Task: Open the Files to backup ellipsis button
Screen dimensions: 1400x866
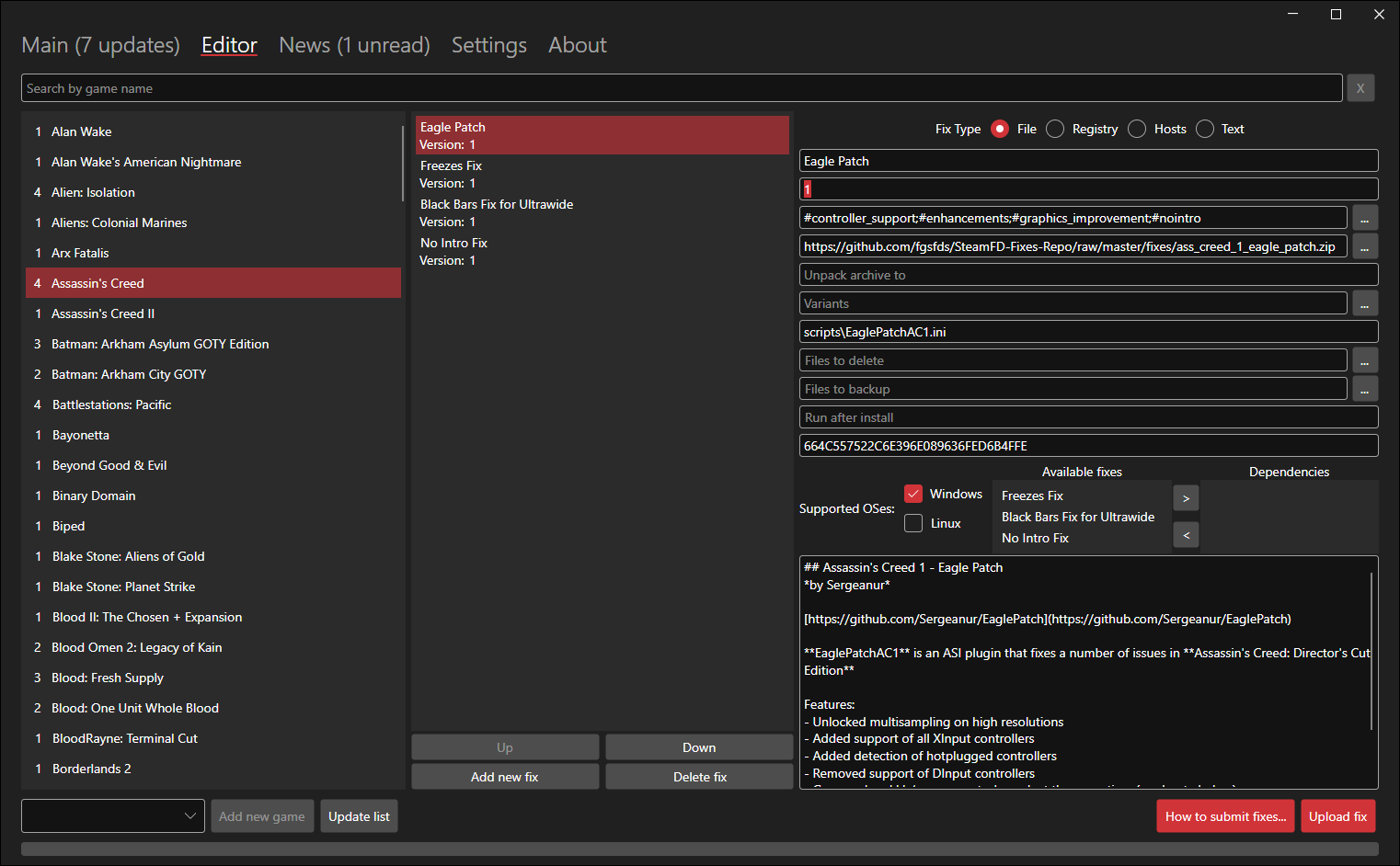Action: [x=1365, y=389]
